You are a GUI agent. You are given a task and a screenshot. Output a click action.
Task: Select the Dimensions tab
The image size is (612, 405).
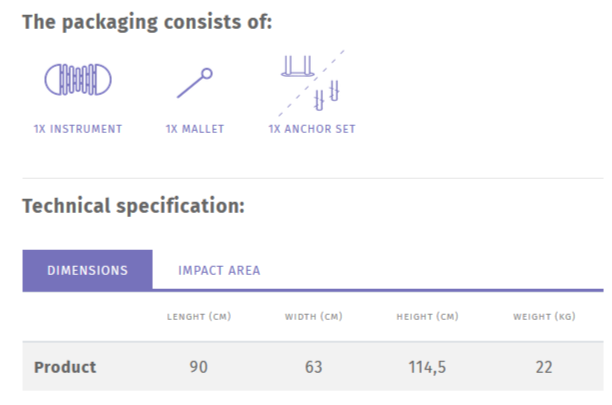tap(88, 270)
